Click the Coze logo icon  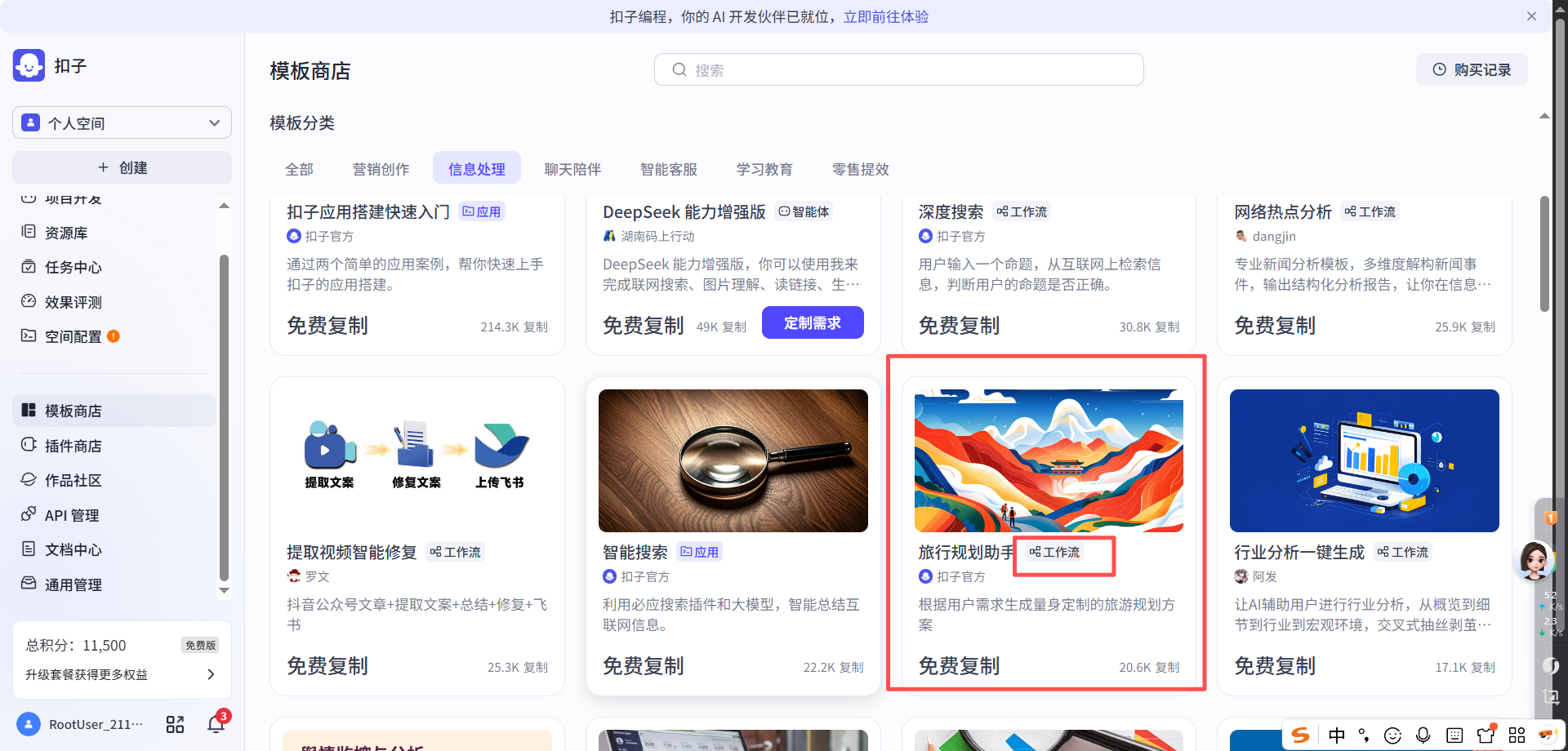(29, 65)
